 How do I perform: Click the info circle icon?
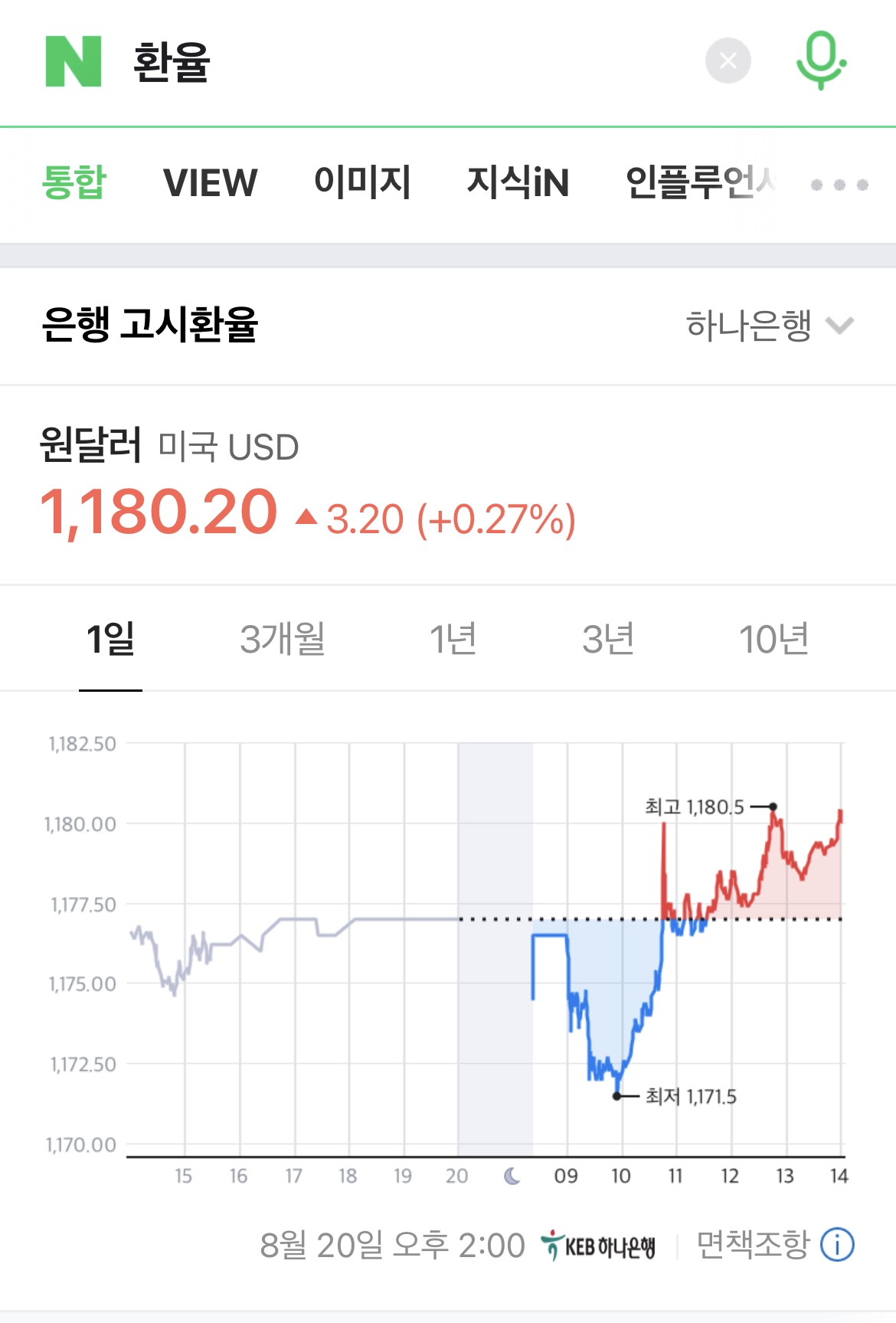click(837, 1245)
